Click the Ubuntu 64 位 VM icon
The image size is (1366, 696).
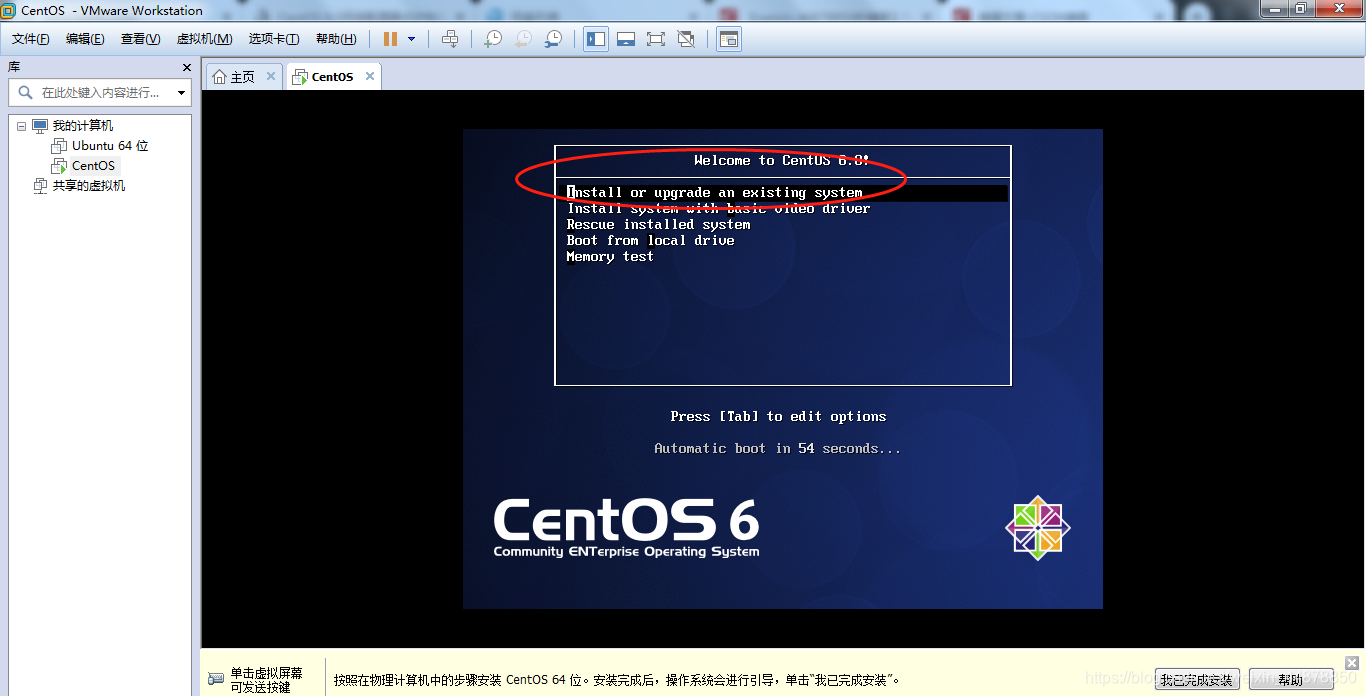pyautogui.click(x=59, y=146)
